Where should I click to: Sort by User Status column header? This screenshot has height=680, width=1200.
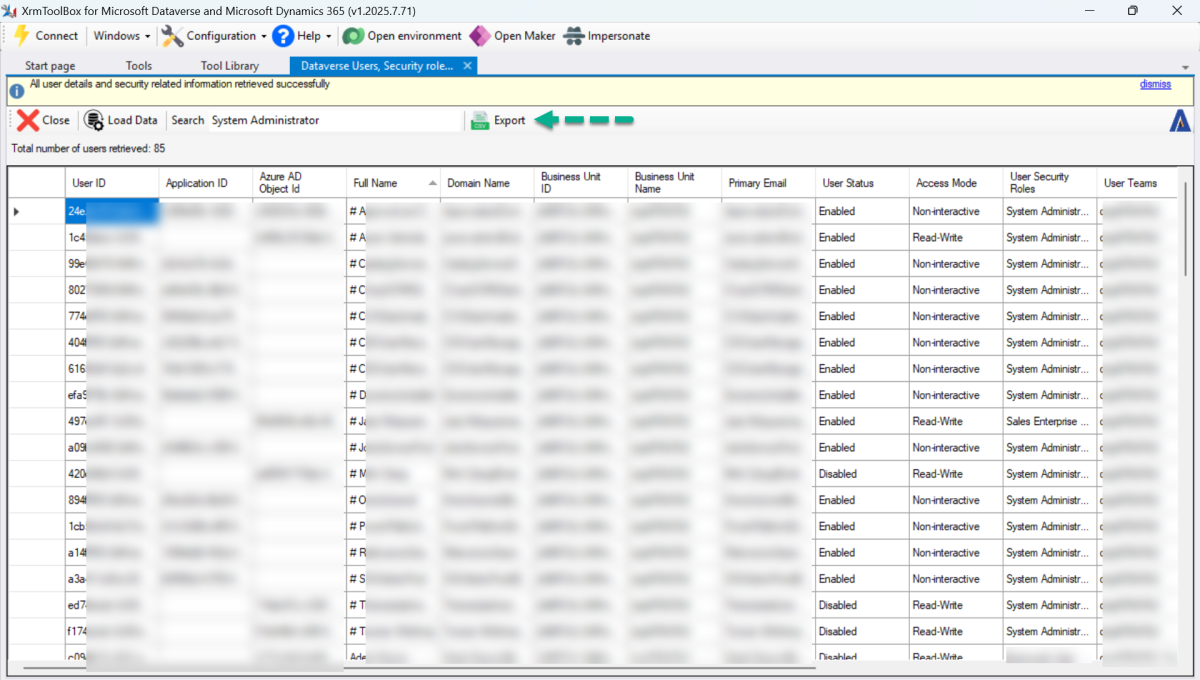click(x=862, y=183)
